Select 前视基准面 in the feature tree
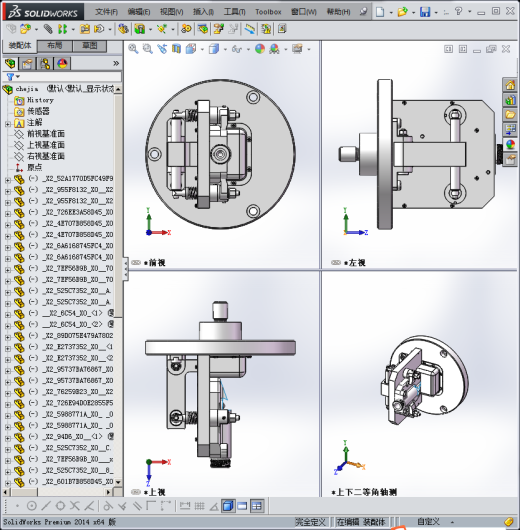This screenshot has height=530, width=520. (x=46, y=134)
